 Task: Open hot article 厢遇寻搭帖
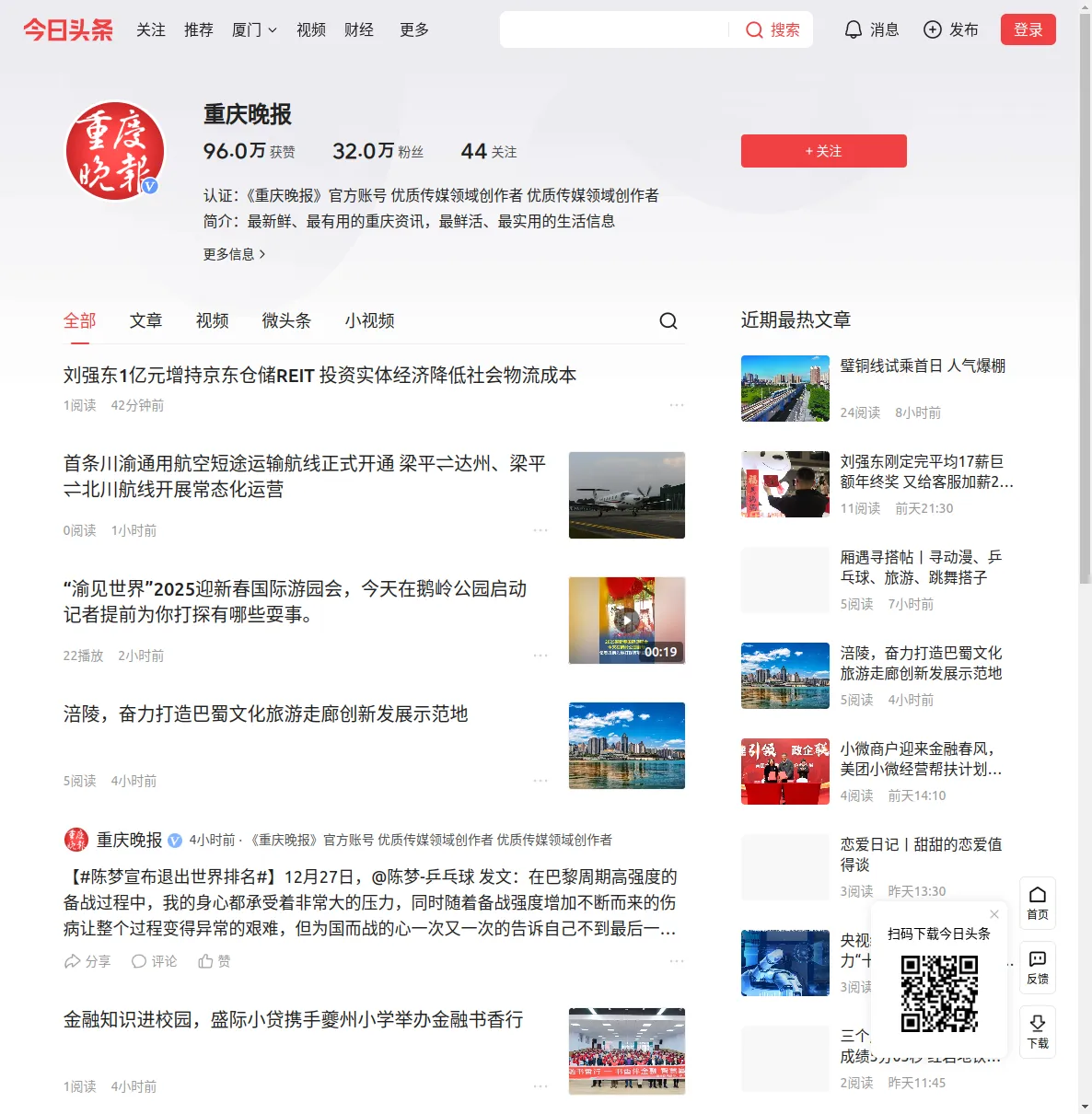[x=922, y=567]
